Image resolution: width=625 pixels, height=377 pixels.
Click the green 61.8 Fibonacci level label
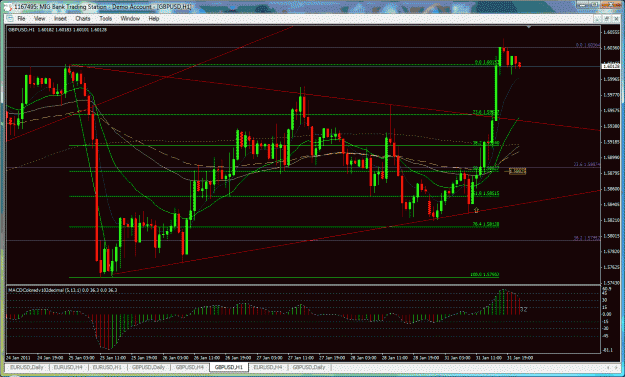point(485,193)
